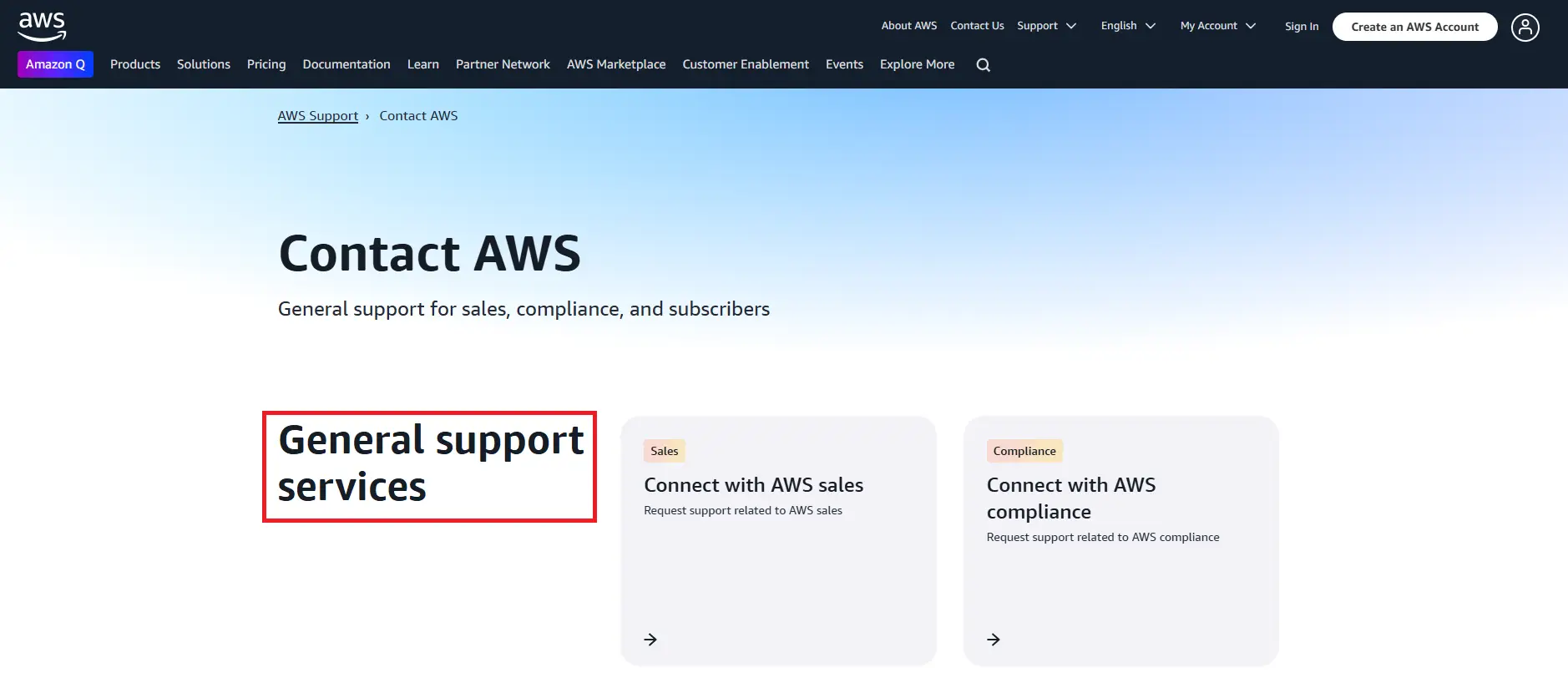Click the AWS logo

[42, 27]
